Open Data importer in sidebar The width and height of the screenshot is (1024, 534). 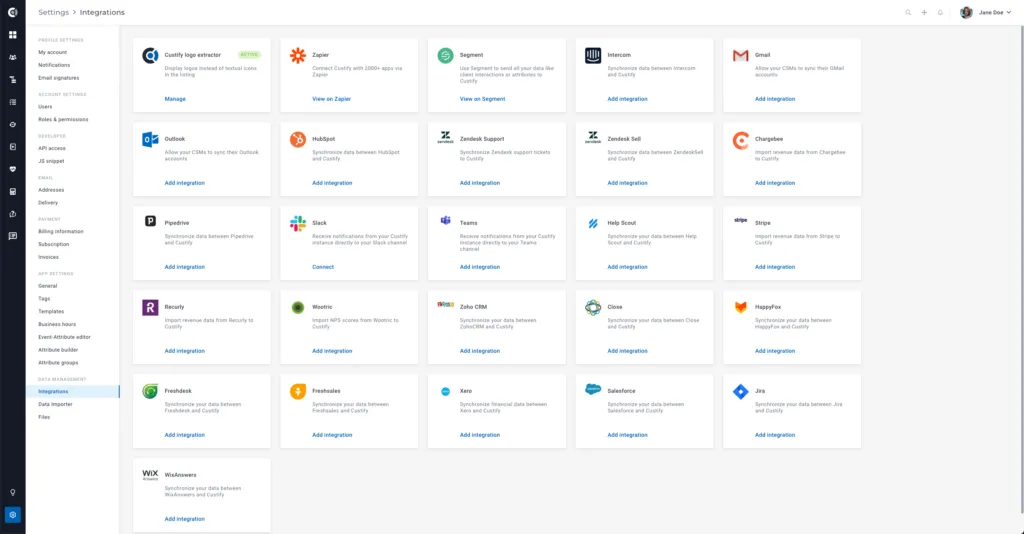(x=56, y=404)
